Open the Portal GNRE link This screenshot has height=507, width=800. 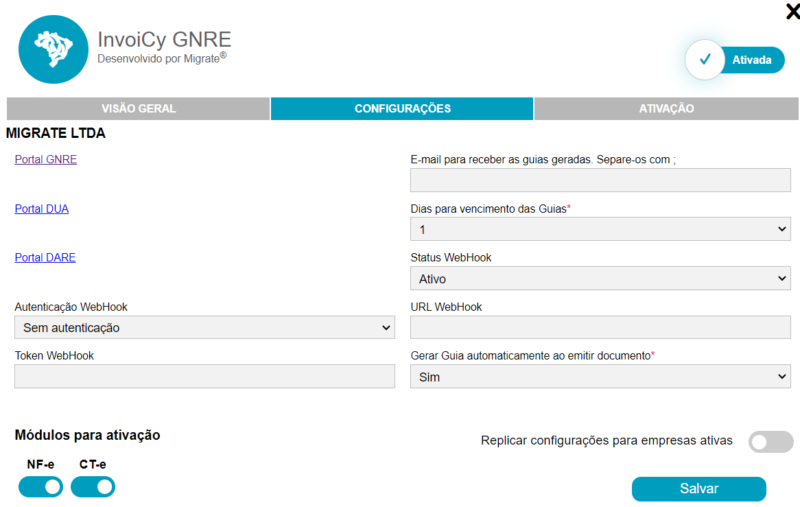click(45, 159)
